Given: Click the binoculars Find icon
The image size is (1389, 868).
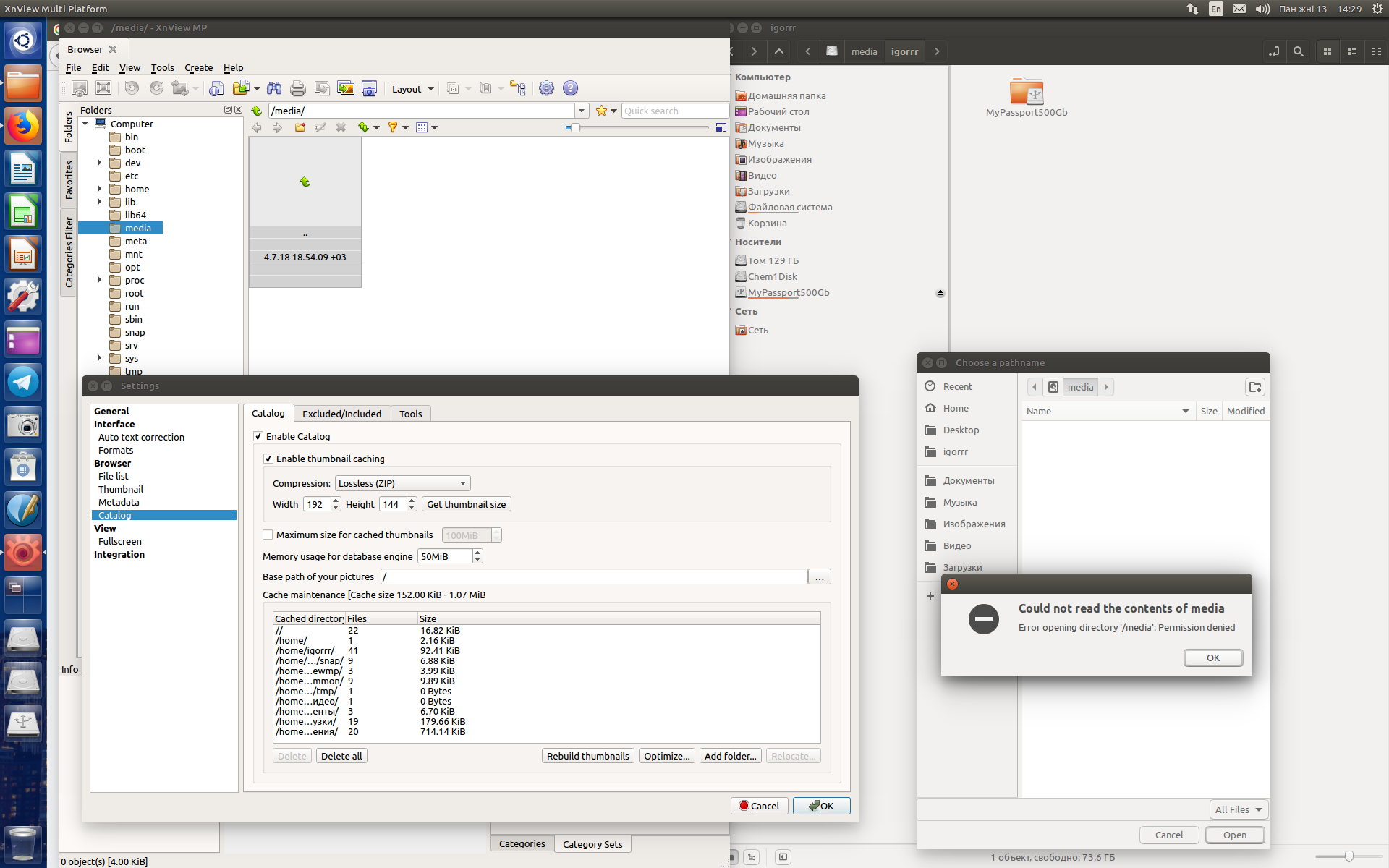Looking at the screenshot, I should pyautogui.click(x=274, y=88).
